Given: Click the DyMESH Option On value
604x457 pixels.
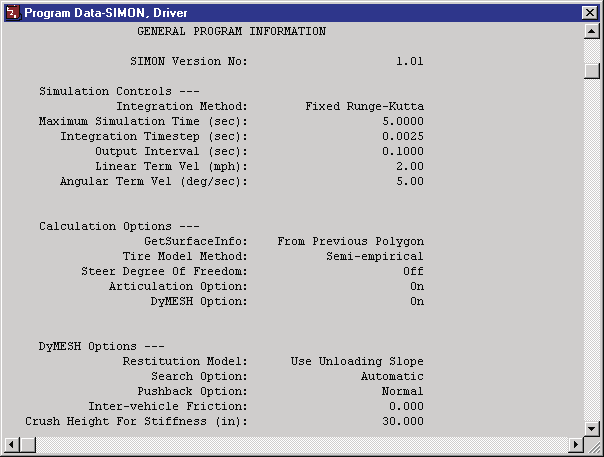Looking at the screenshot, I should click(417, 301).
